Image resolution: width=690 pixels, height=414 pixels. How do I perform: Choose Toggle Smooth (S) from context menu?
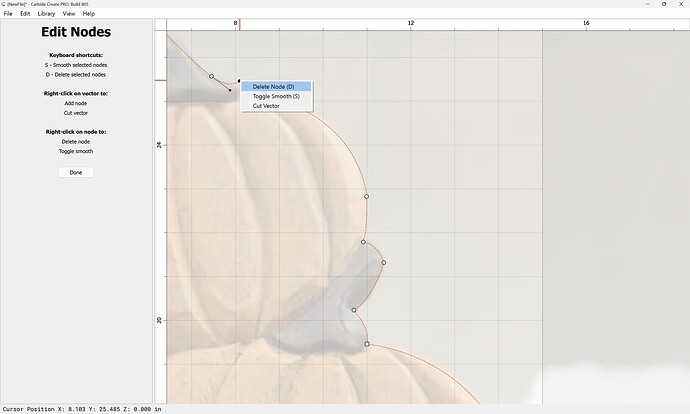tap(276, 96)
